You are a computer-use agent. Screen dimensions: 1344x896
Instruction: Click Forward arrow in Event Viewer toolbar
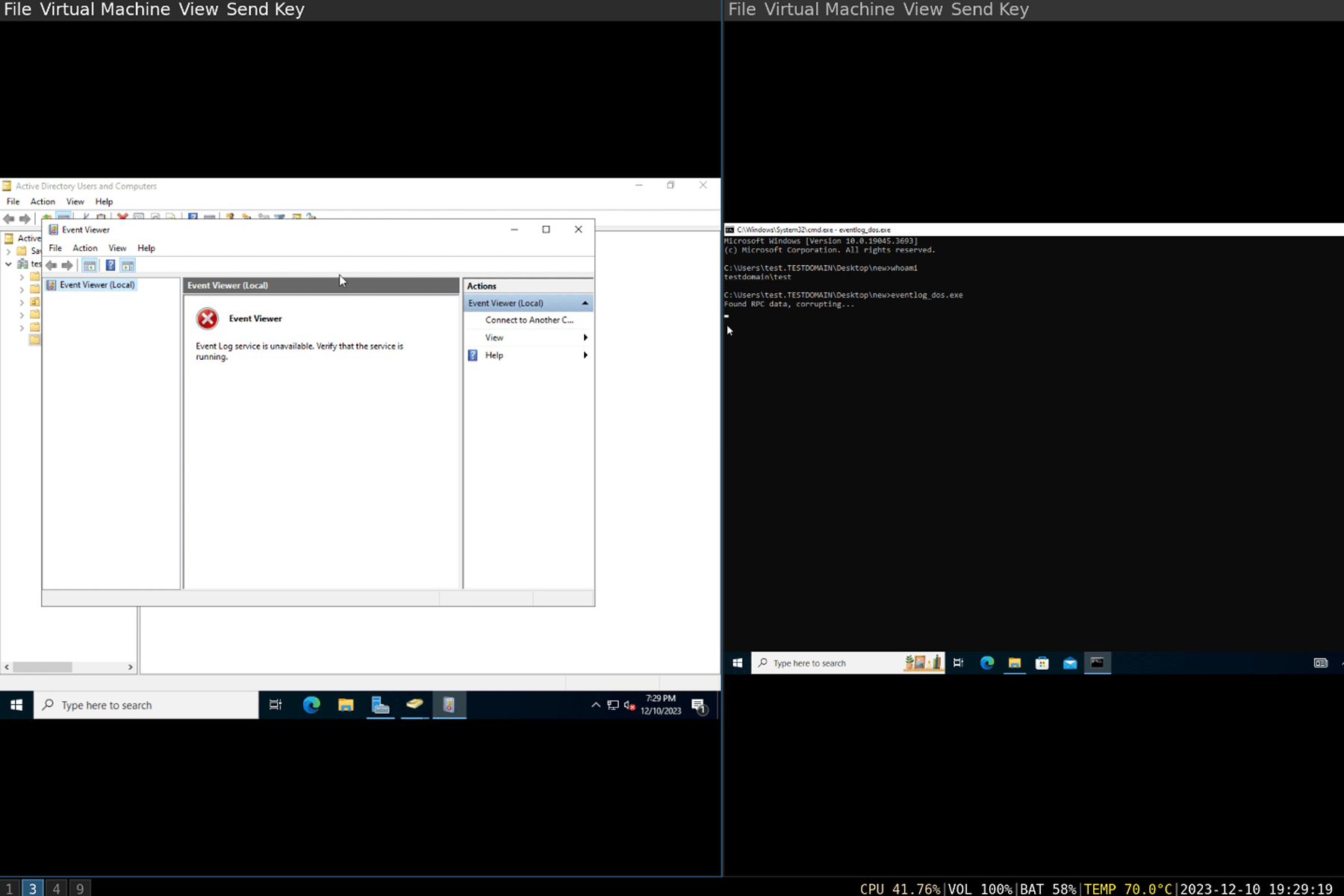[67, 266]
